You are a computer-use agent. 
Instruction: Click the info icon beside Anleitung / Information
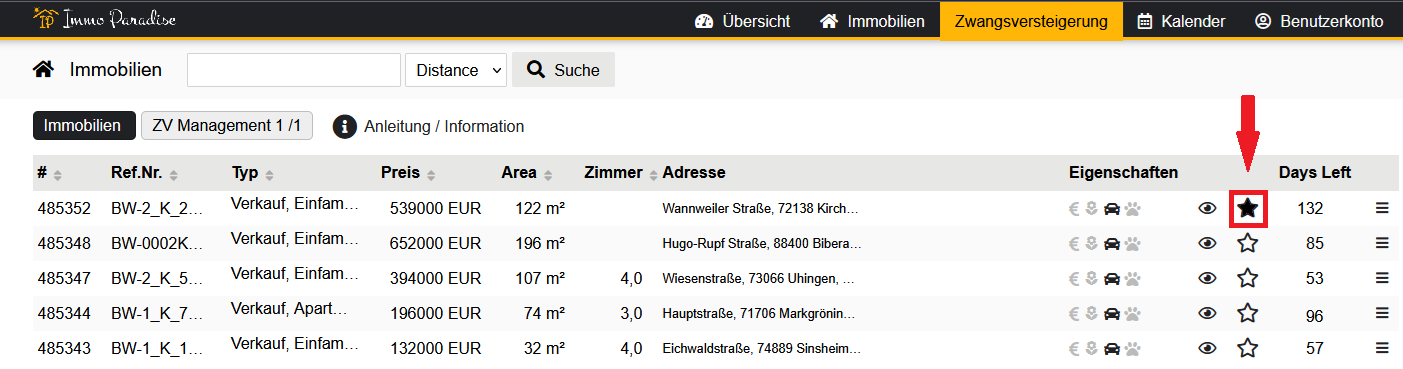point(344,126)
